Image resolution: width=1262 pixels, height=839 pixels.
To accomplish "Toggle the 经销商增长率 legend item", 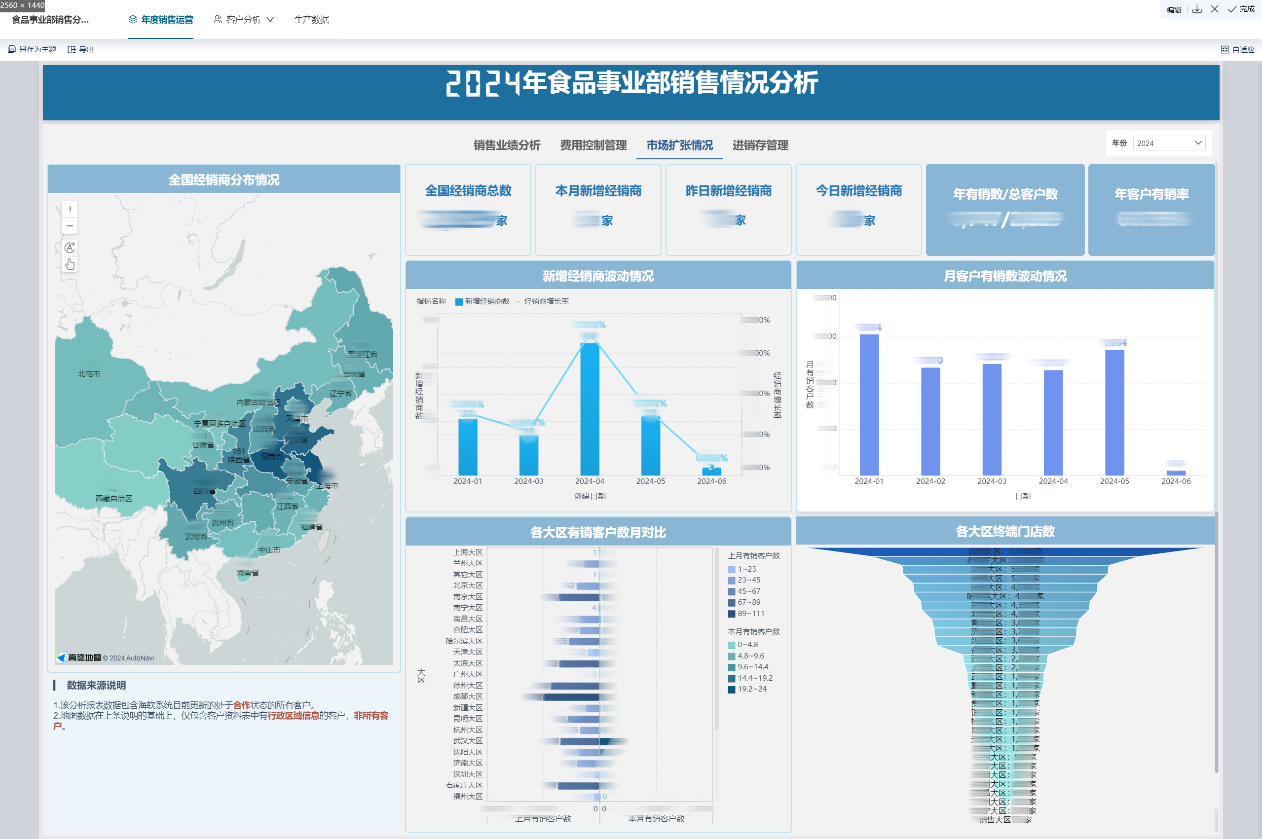I will pyautogui.click(x=541, y=301).
